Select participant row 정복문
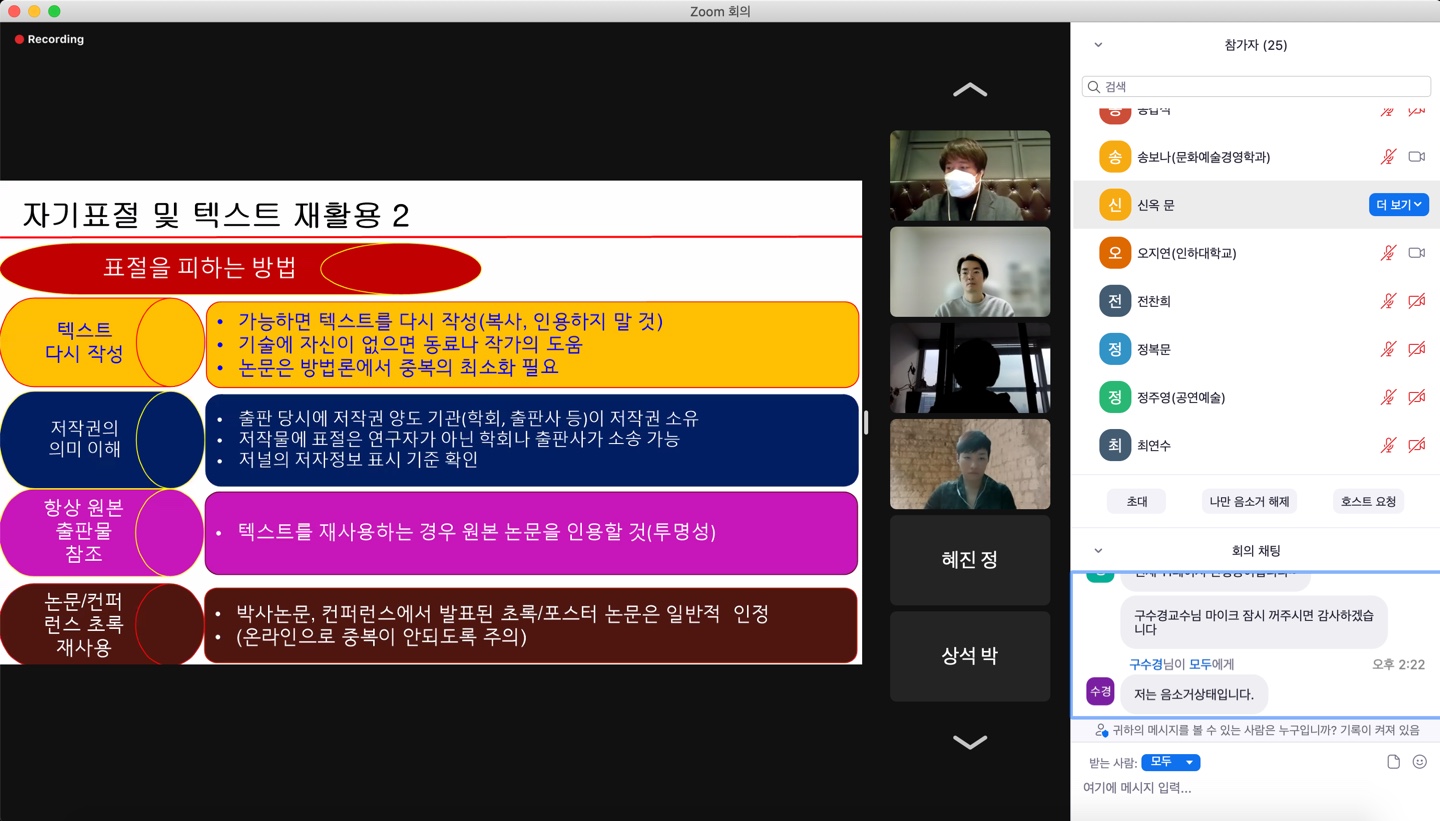Screen dimensions: 1440x821 coord(1255,349)
